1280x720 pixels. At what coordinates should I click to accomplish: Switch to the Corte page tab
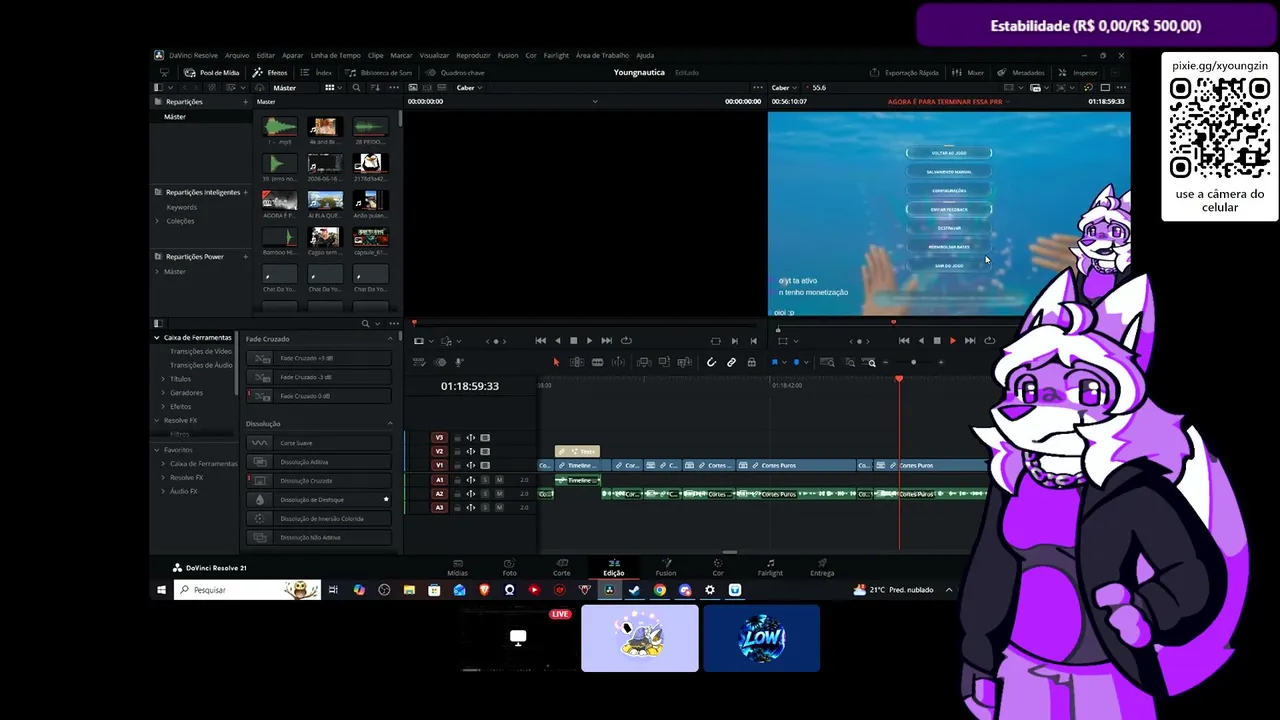(562, 567)
